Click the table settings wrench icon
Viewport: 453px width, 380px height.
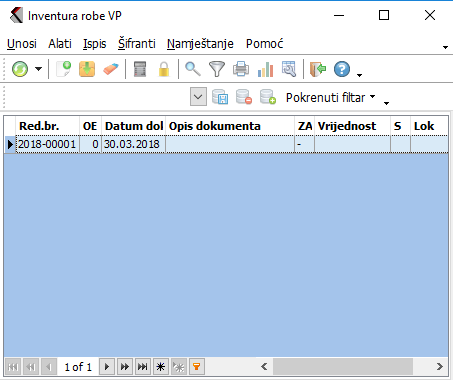tap(289, 69)
